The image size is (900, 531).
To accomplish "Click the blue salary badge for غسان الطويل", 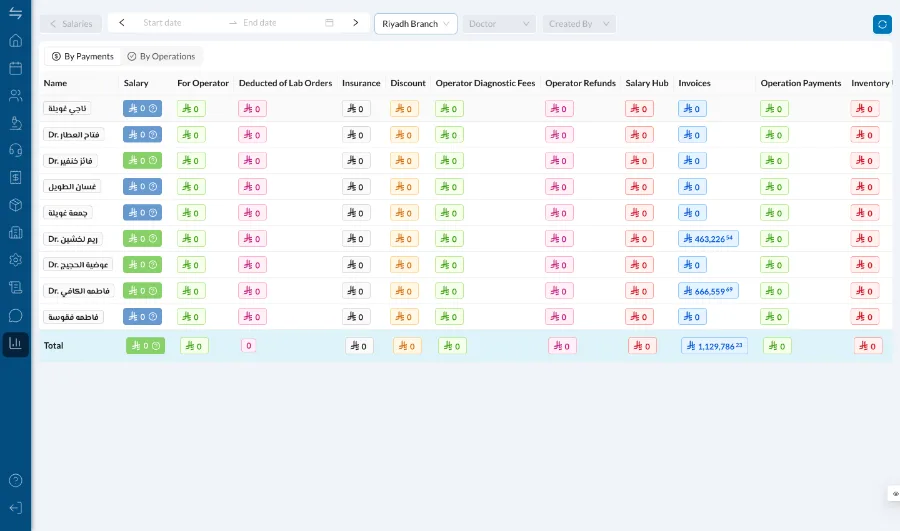I will click(142, 187).
